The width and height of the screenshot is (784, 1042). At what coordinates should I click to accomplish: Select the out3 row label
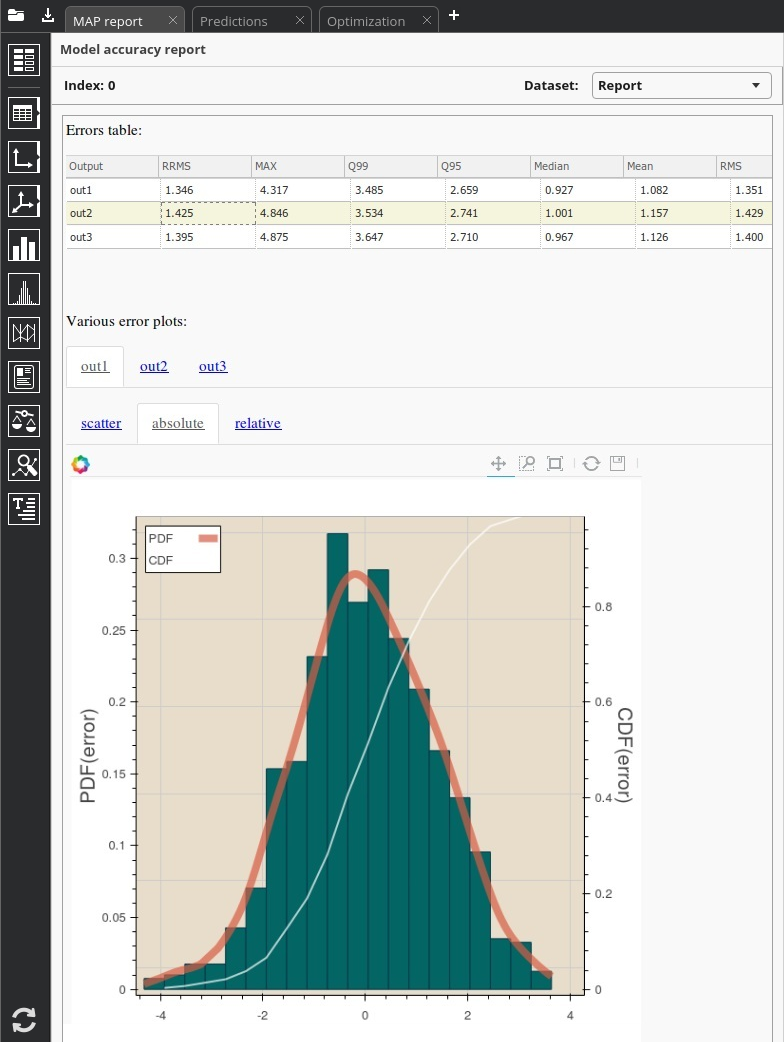(x=81, y=237)
